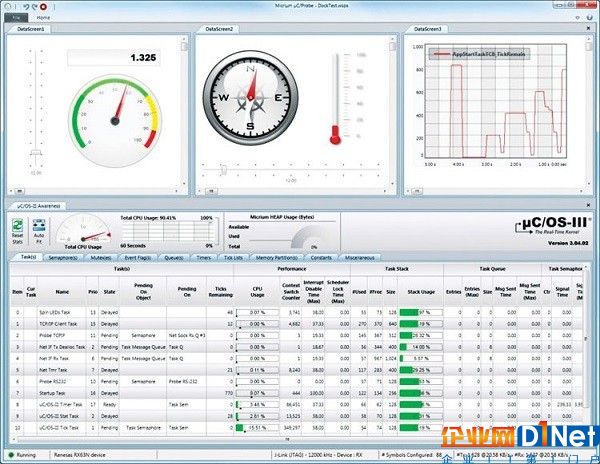Viewport: 600px width, 464px height.
Task: Select the DataScreen3 tab
Action: [x=427, y=29]
